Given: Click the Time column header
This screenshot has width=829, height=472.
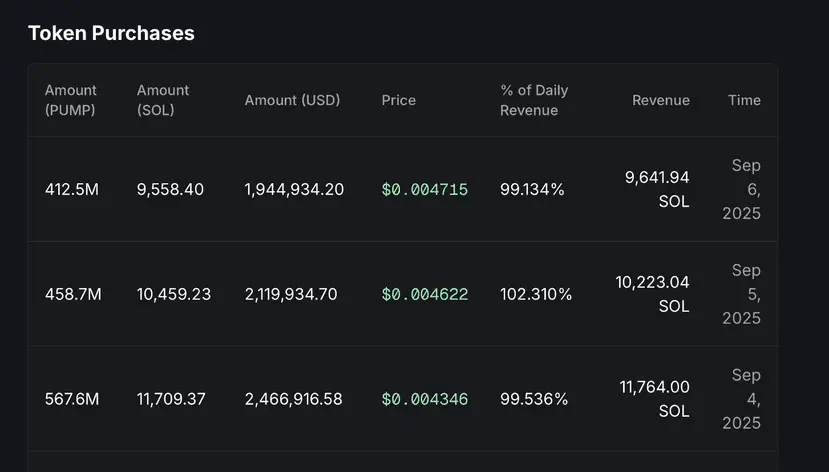Looking at the screenshot, I should click(x=744, y=100).
